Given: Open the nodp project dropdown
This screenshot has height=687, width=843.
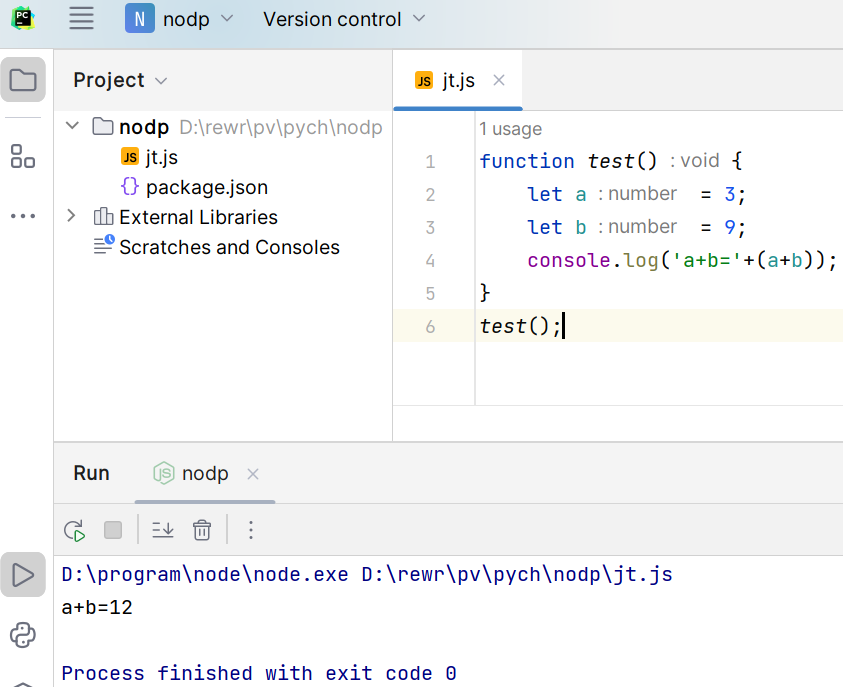Looking at the screenshot, I should coord(180,19).
